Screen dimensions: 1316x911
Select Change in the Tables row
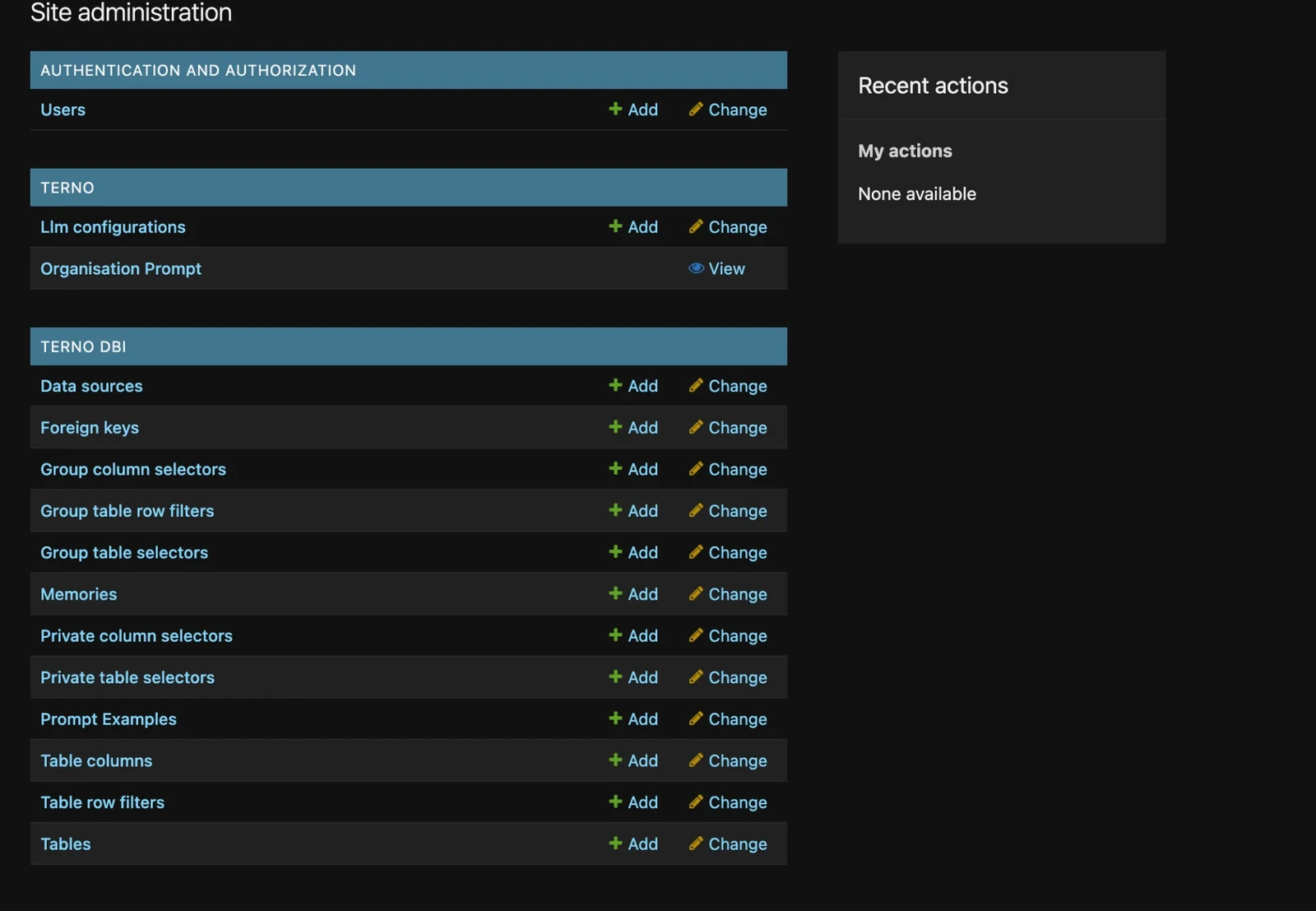728,843
